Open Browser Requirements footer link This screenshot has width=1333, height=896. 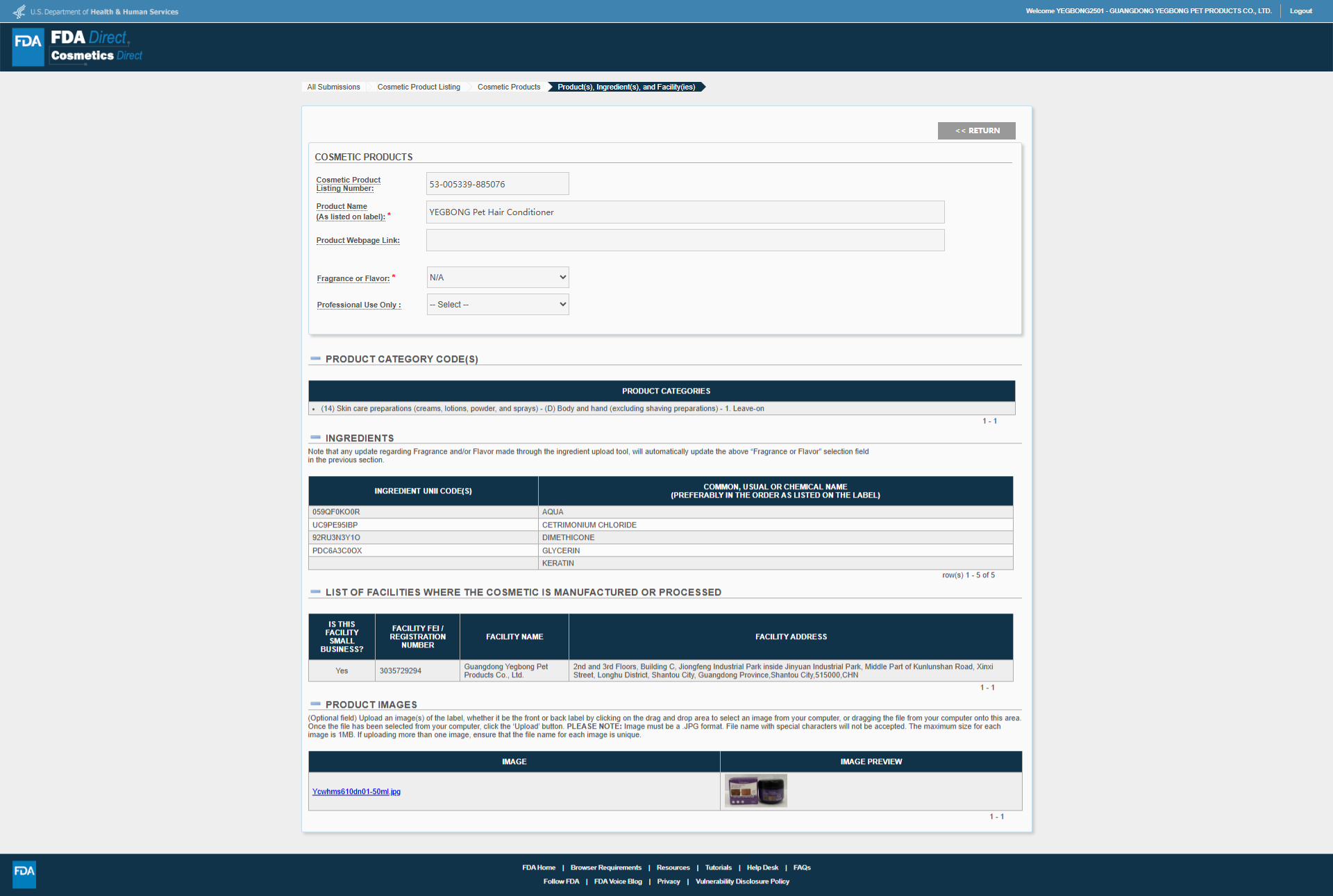[x=606, y=868]
